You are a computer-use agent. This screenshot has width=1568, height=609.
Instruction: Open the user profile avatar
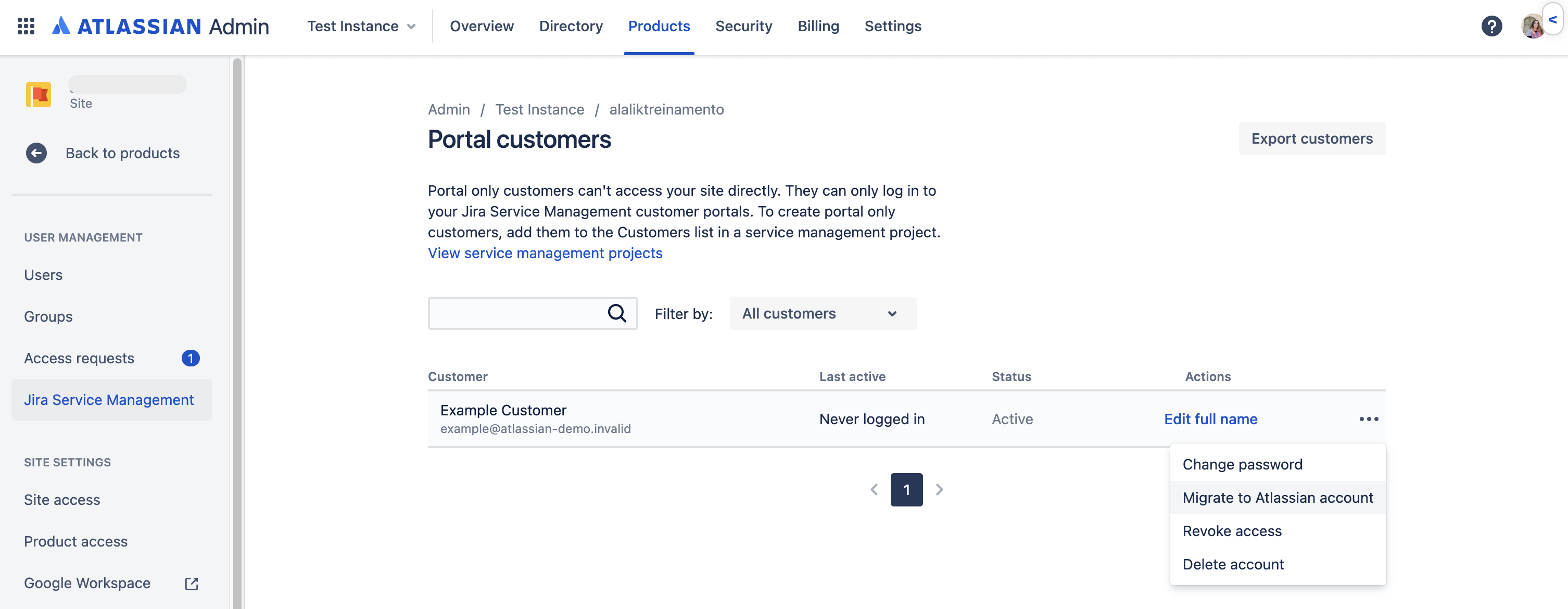1531,27
